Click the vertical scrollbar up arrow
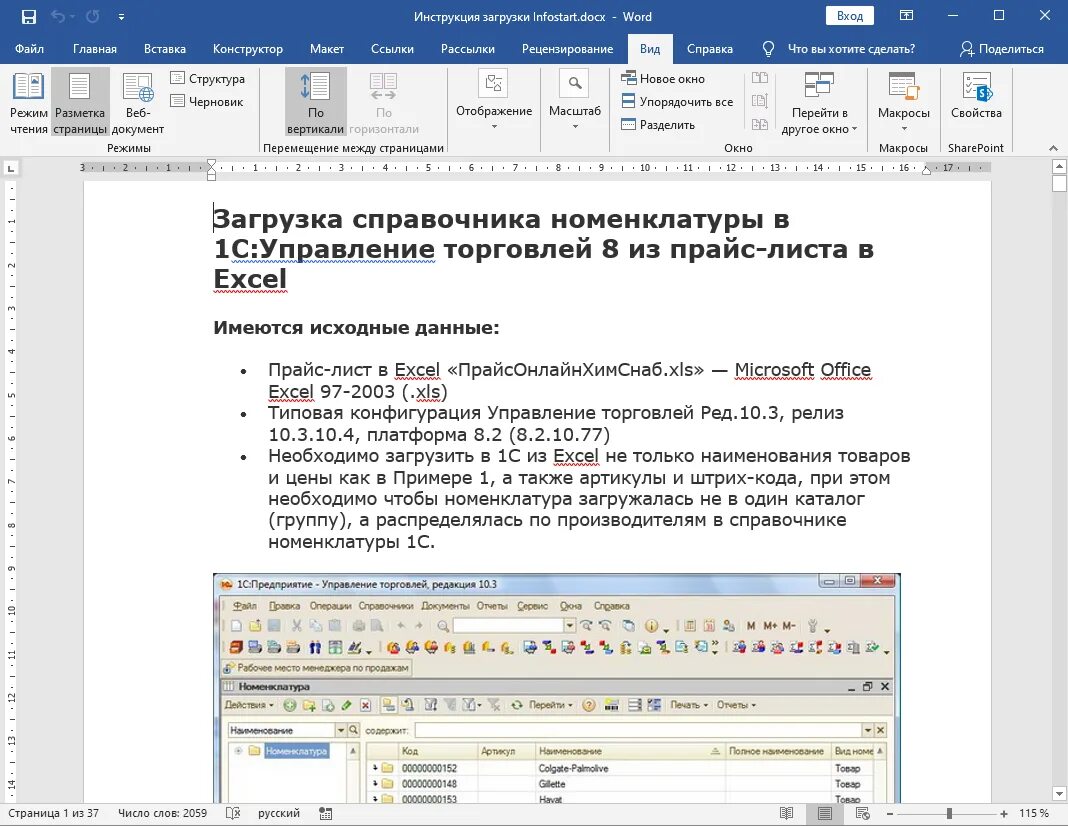Image resolution: width=1068 pixels, height=826 pixels. pos(1059,166)
